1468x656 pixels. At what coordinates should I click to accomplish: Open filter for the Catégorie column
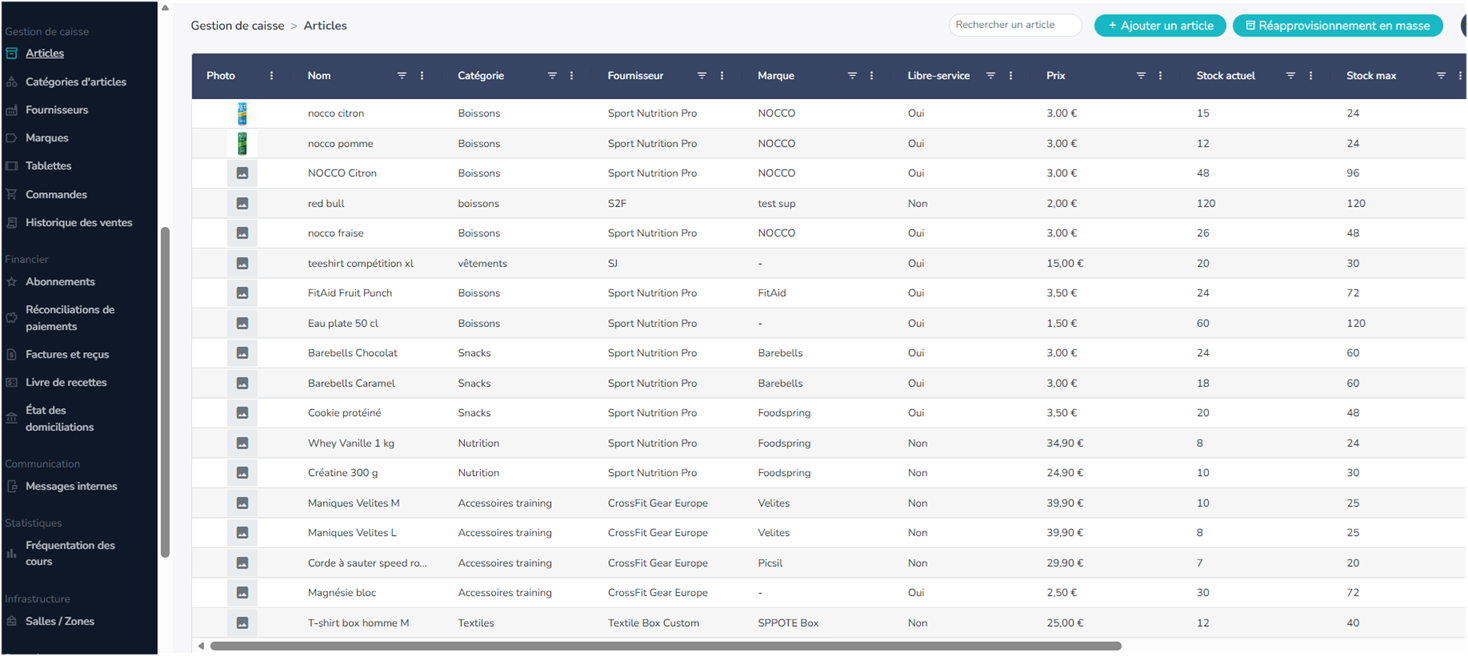point(552,76)
